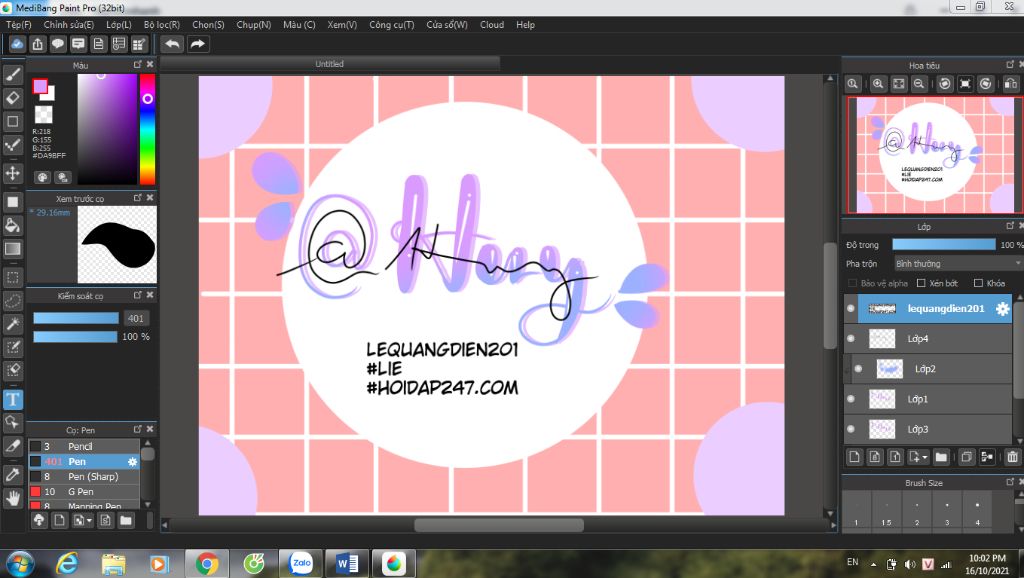Open Zalo from the Windows taskbar

click(x=301, y=563)
